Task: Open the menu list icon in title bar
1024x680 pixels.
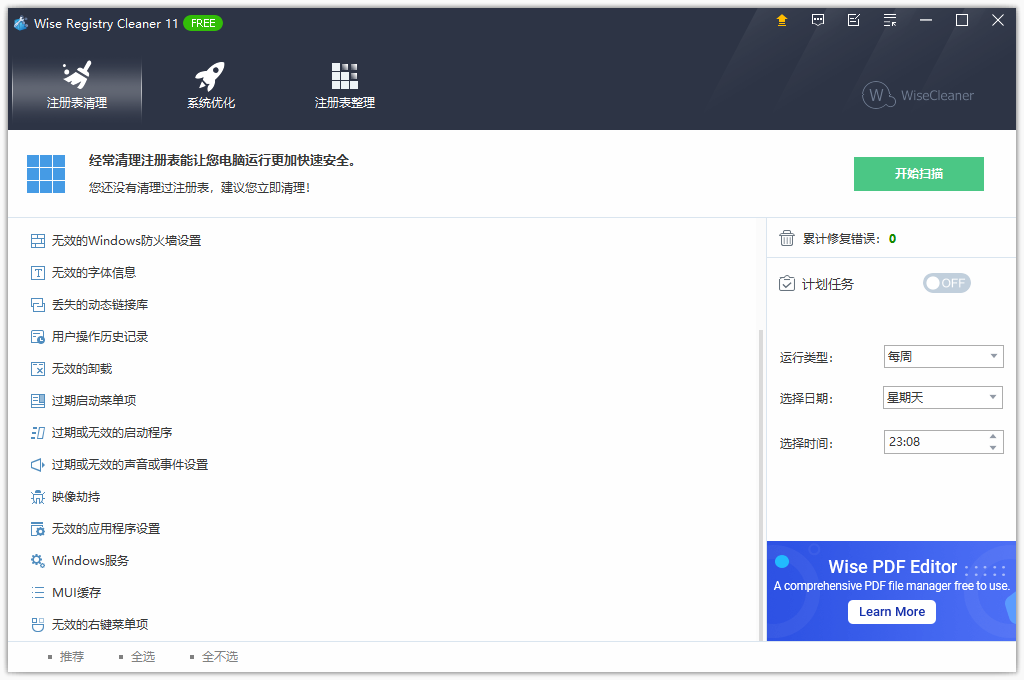Action: (889, 20)
